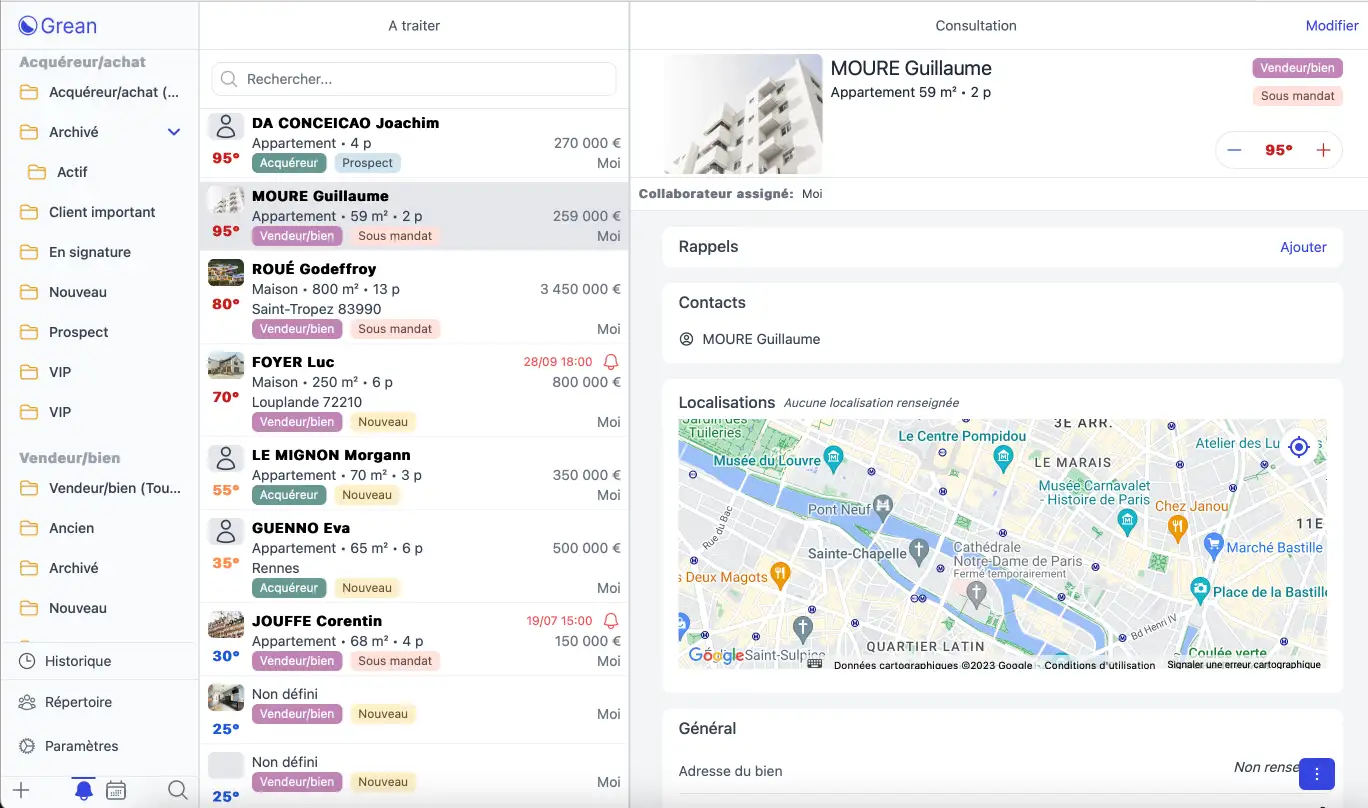Go to Paramètres in the sidebar

click(x=81, y=746)
